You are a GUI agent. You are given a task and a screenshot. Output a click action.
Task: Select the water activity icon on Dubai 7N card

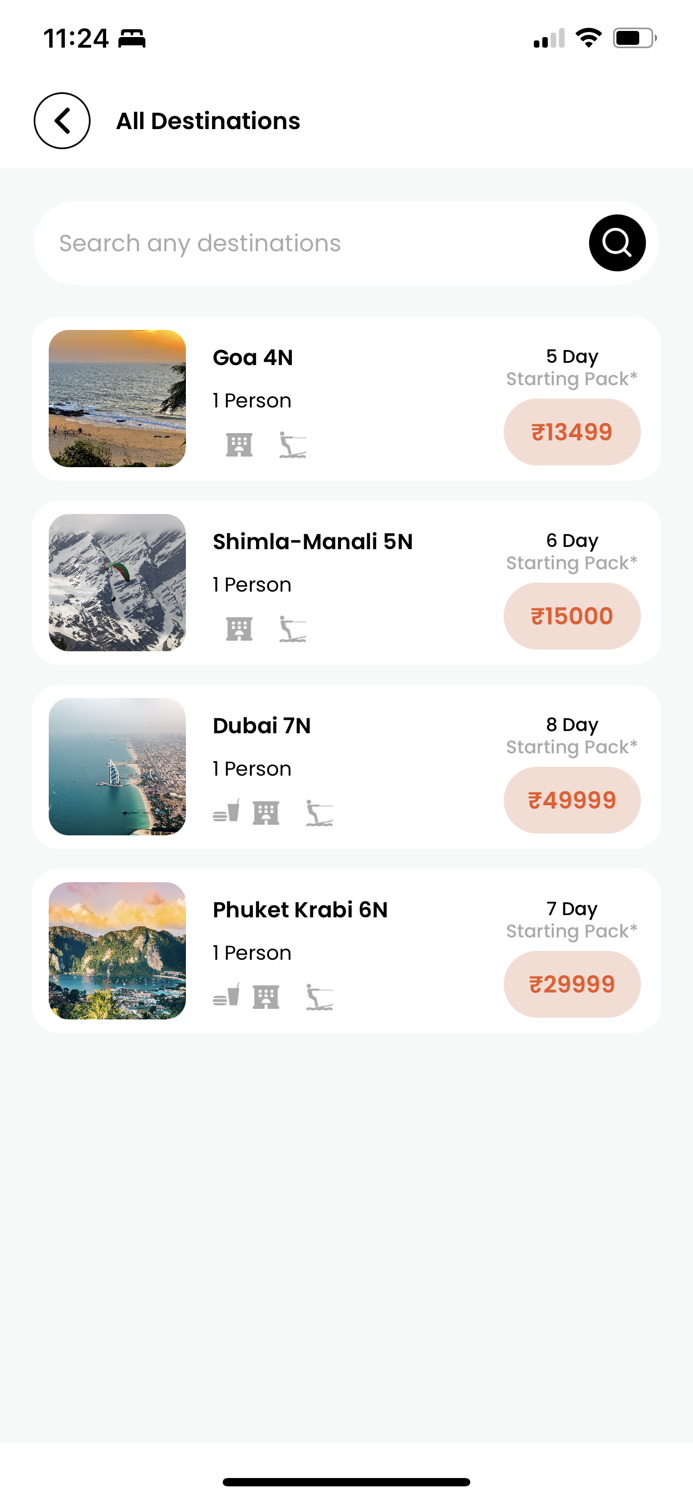coord(320,812)
